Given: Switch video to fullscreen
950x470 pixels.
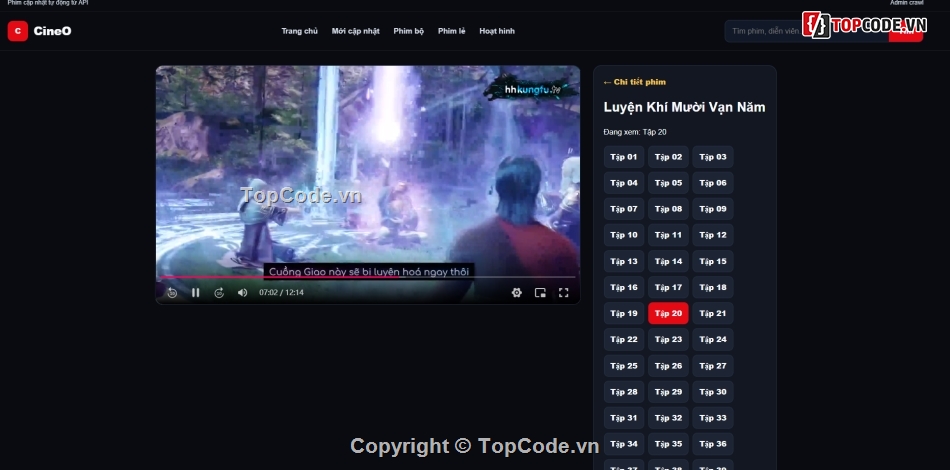Looking at the screenshot, I should (x=563, y=293).
